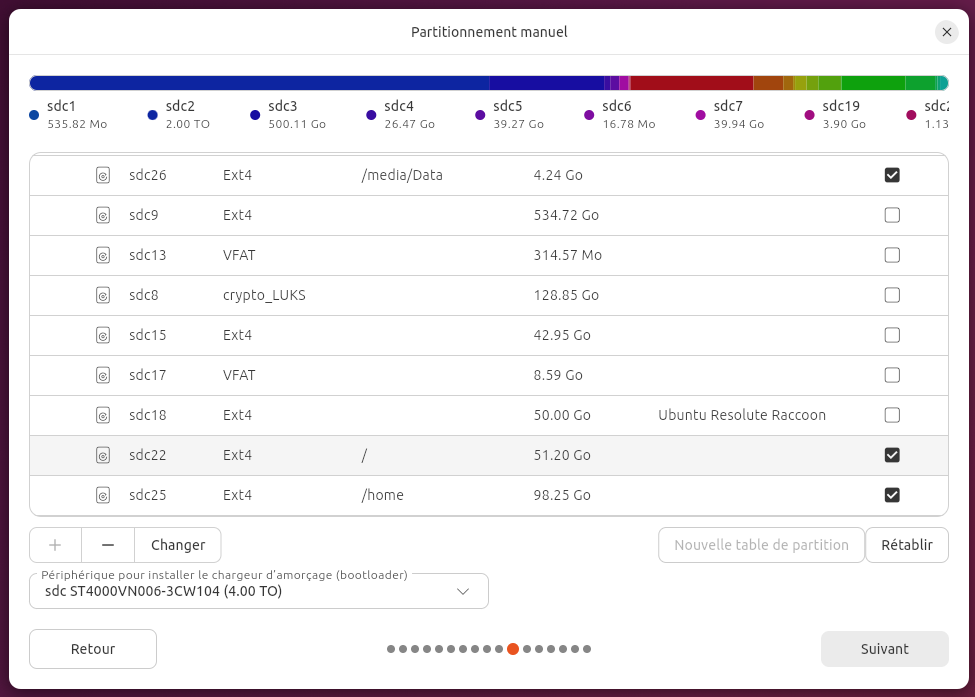Viewport: 975px width, 697px height.
Task: Enable format checkbox for sdc18
Action: point(892,415)
